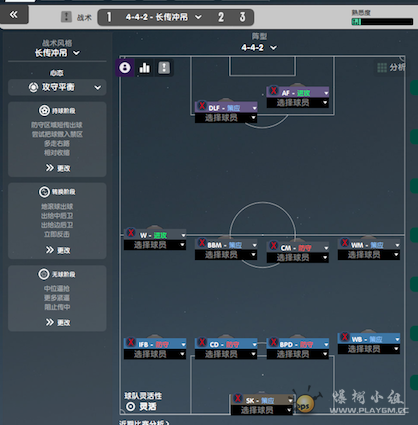Click the exclamation alert icon above the pitch

[164, 68]
